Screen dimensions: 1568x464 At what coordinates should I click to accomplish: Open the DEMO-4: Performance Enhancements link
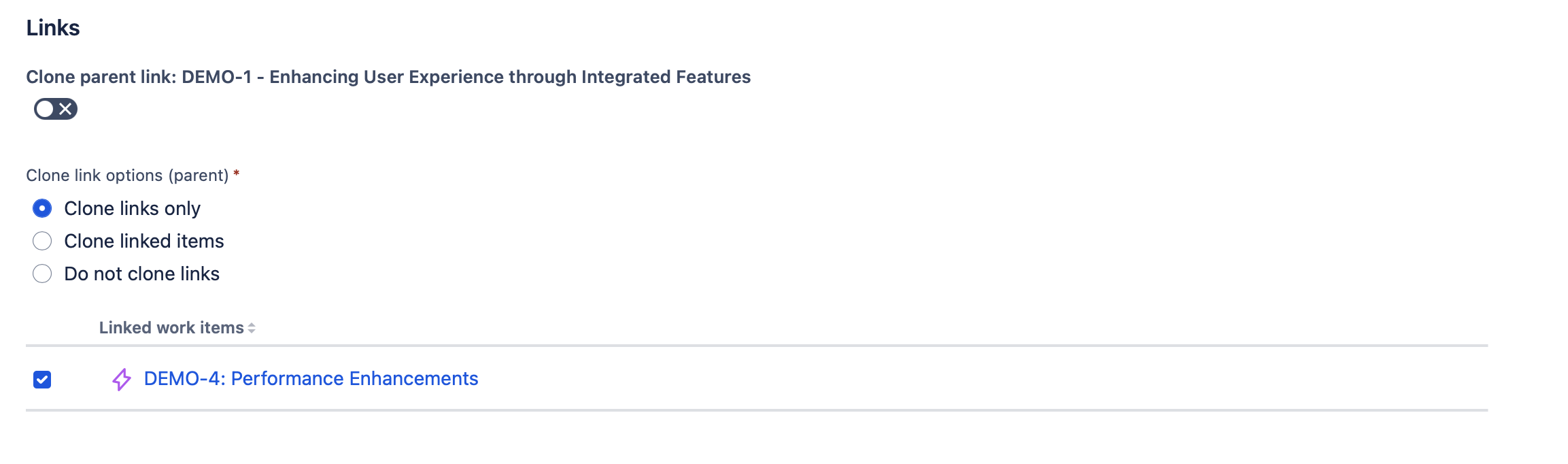[311, 378]
